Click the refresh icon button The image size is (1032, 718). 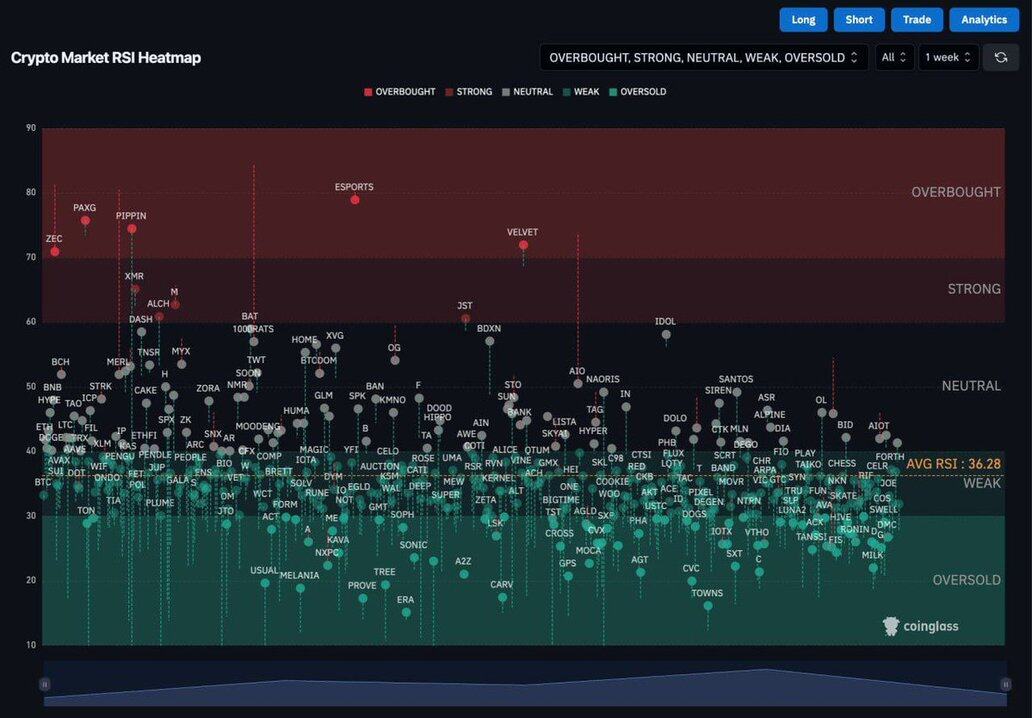coord(1001,58)
